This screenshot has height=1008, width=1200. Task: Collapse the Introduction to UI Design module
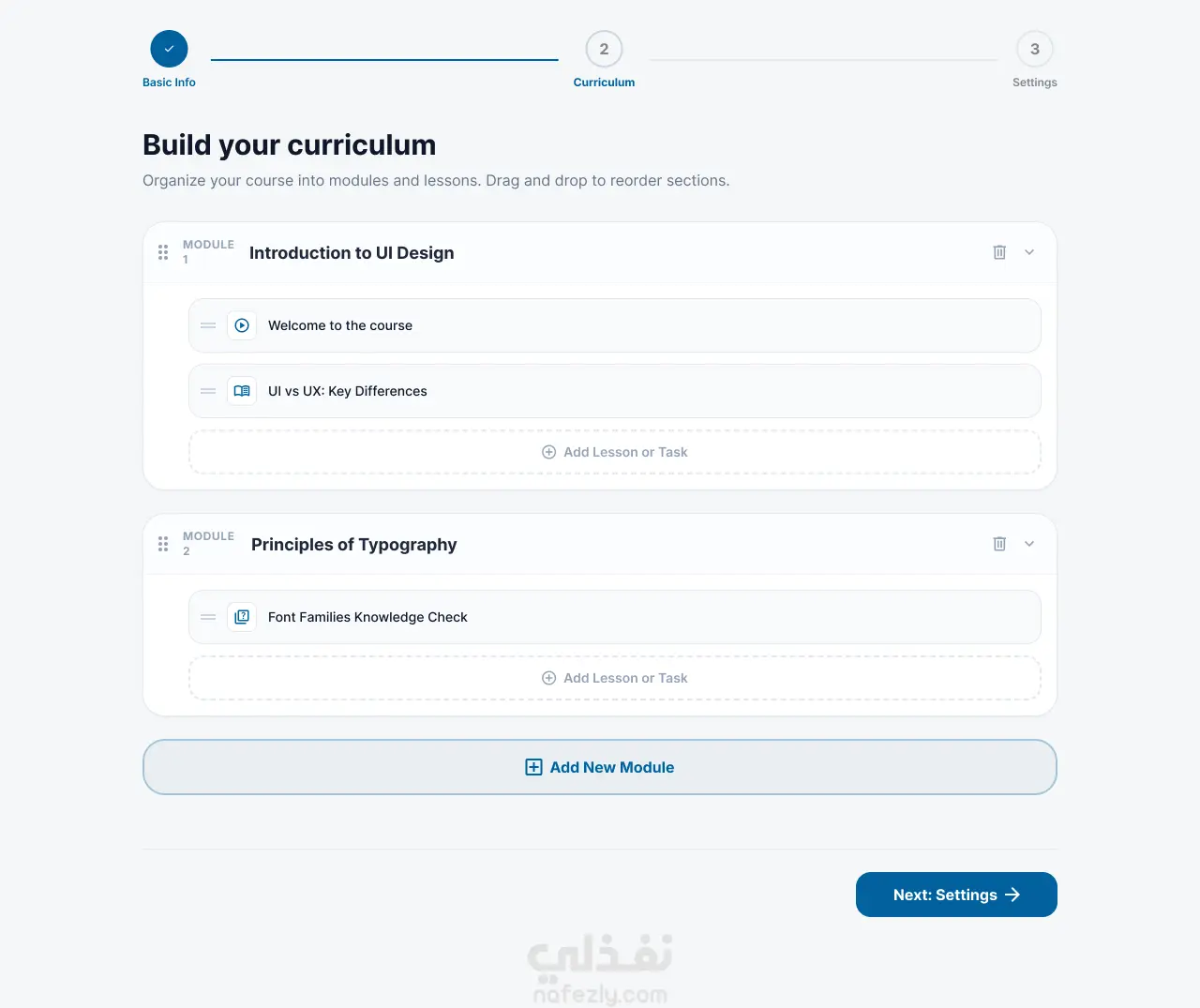point(1029,252)
